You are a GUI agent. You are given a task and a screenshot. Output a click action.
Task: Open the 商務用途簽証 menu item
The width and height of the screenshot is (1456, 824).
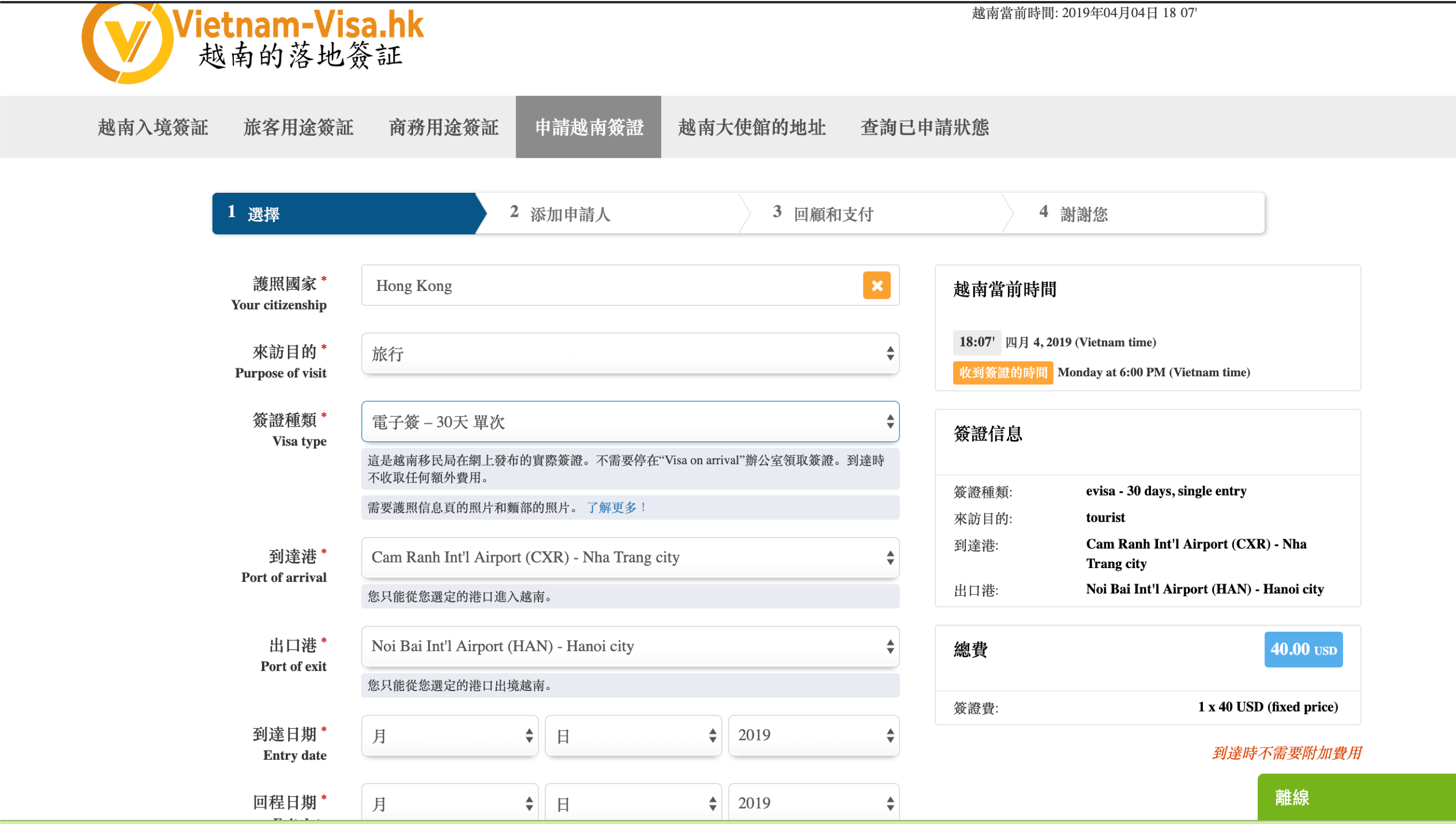[444, 127]
